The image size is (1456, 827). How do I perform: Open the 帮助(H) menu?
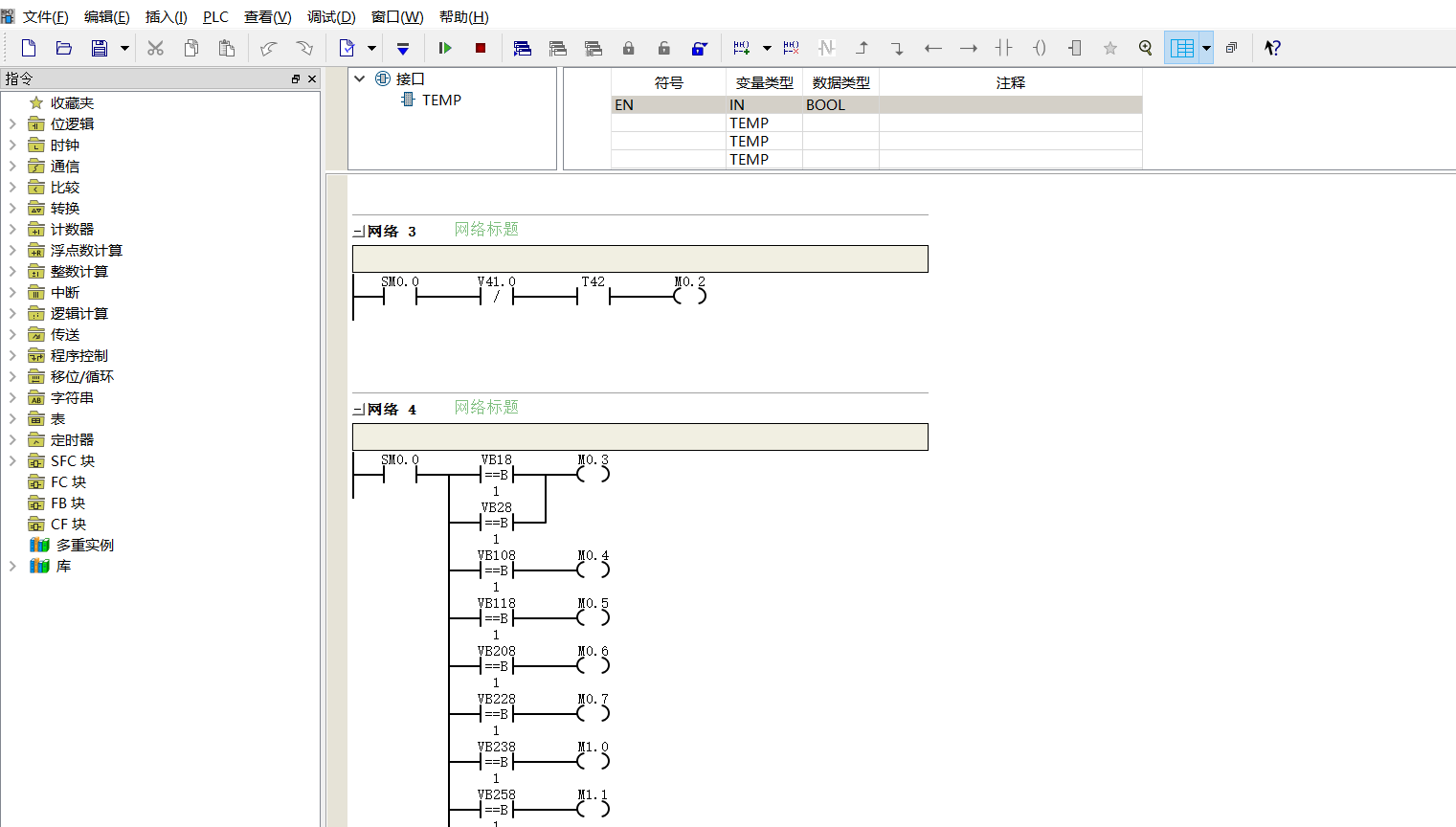click(464, 17)
